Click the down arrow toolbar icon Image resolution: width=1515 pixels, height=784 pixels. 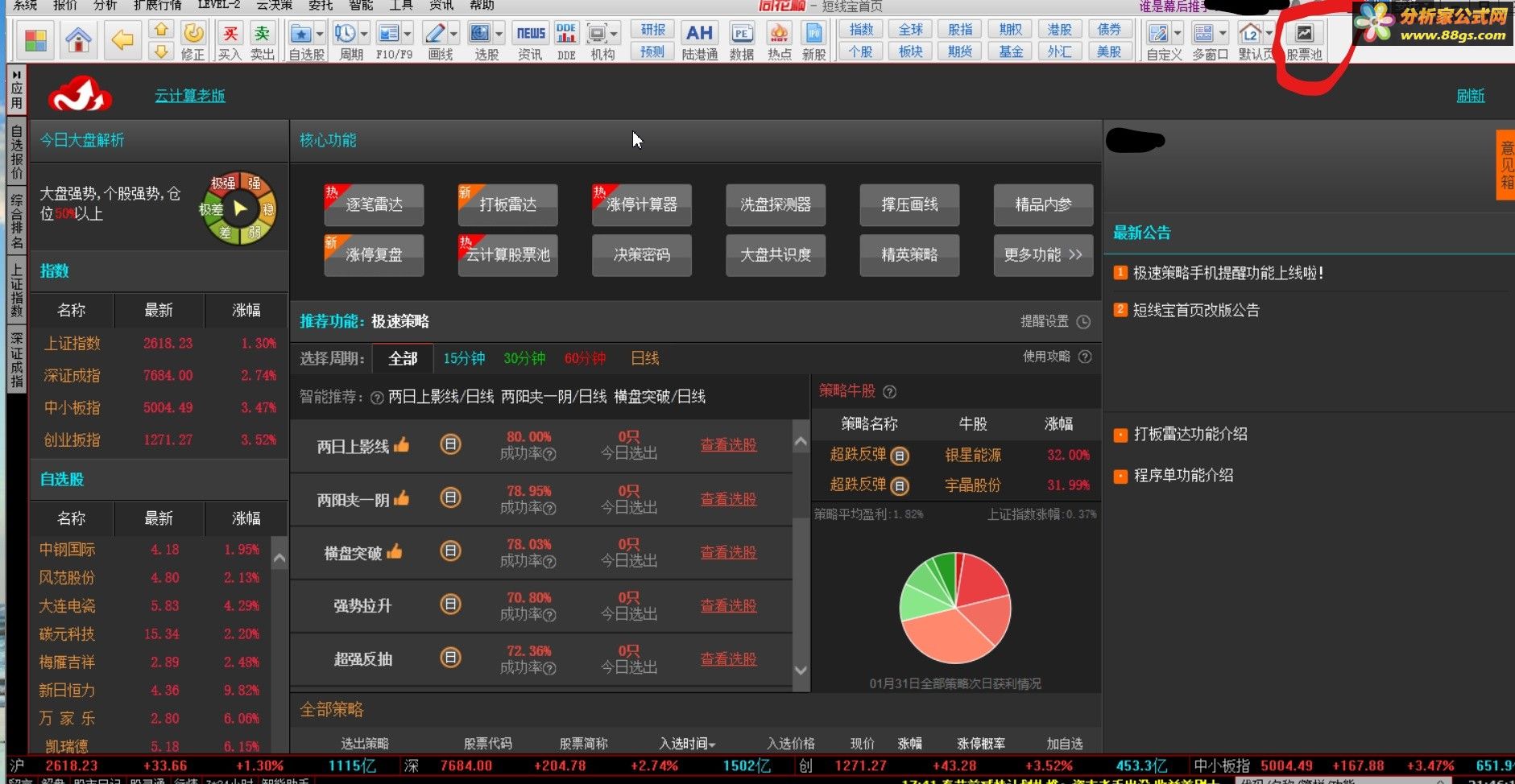click(161, 52)
